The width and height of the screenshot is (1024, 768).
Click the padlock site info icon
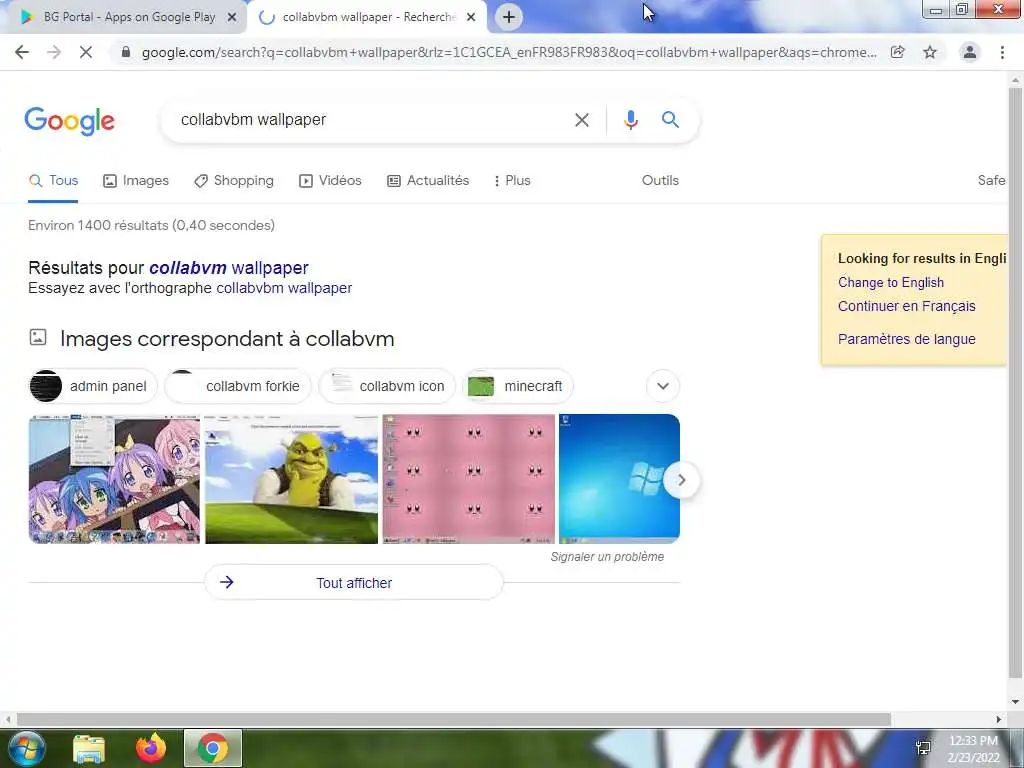[x=126, y=52]
